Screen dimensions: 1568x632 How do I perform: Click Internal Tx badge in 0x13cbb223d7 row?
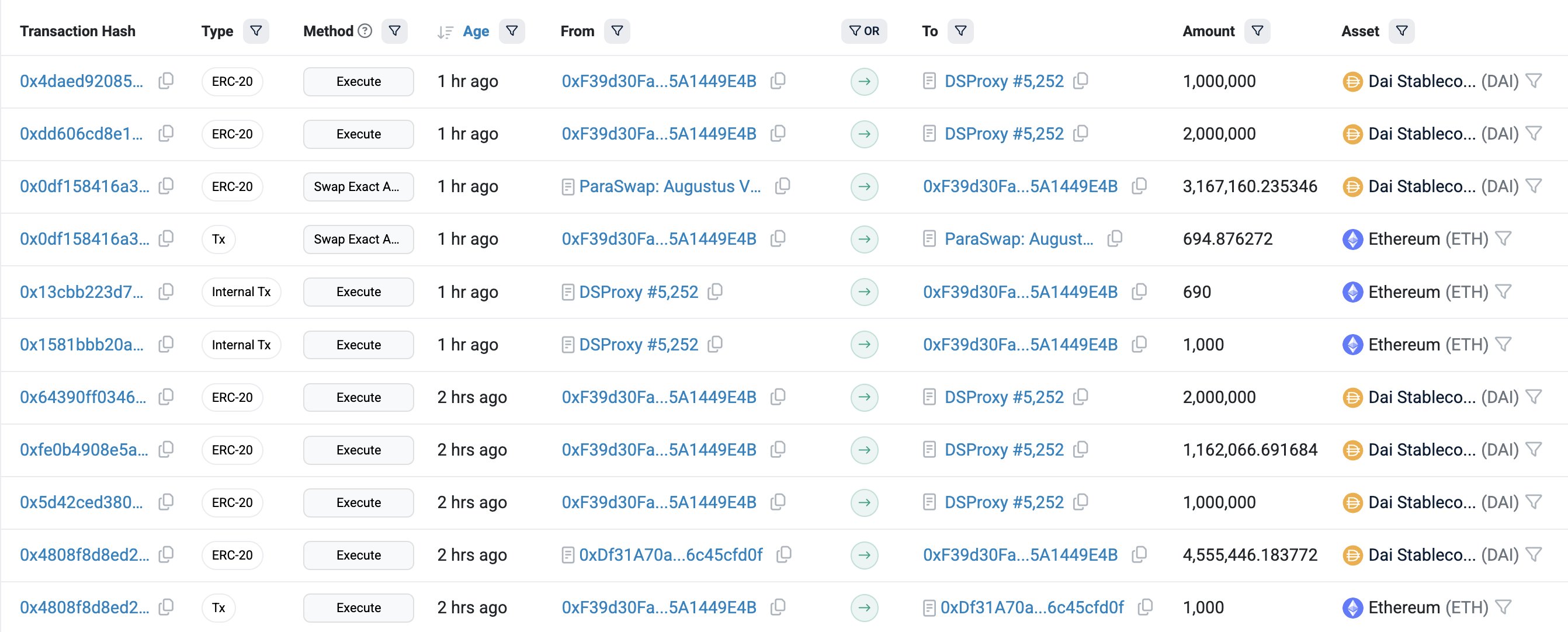click(x=241, y=291)
